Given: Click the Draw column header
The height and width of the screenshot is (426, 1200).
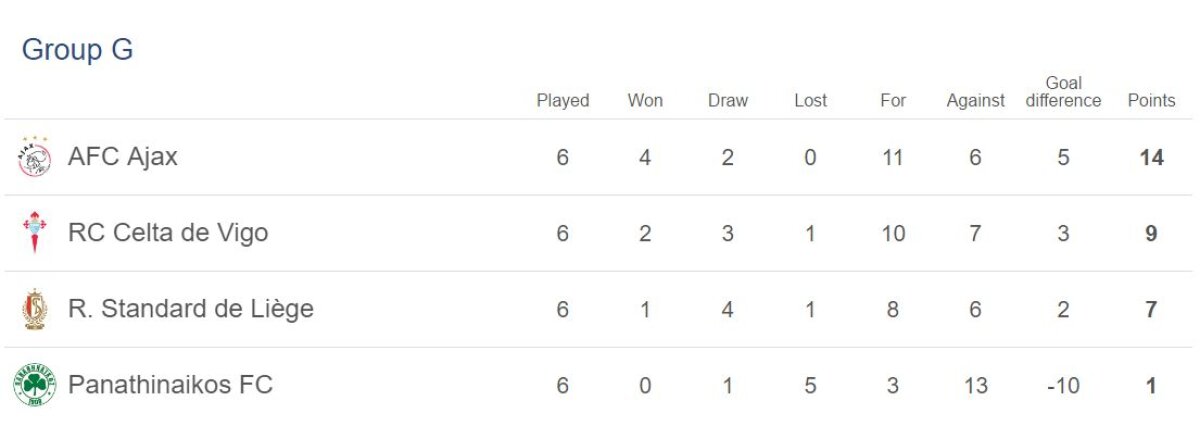Looking at the screenshot, I should (x=728, y=101).
